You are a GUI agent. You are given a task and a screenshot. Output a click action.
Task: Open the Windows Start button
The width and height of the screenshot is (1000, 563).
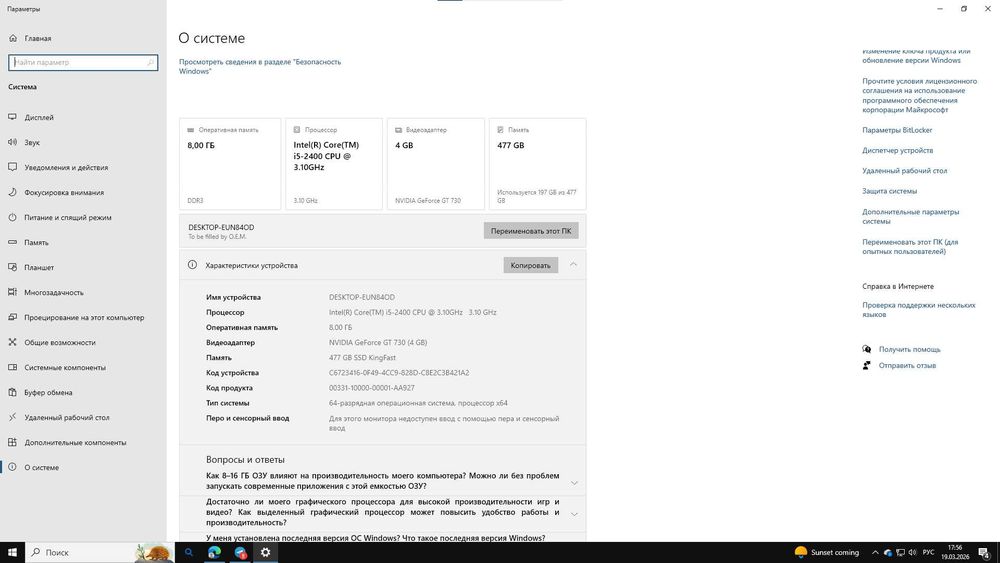(12, 552)
